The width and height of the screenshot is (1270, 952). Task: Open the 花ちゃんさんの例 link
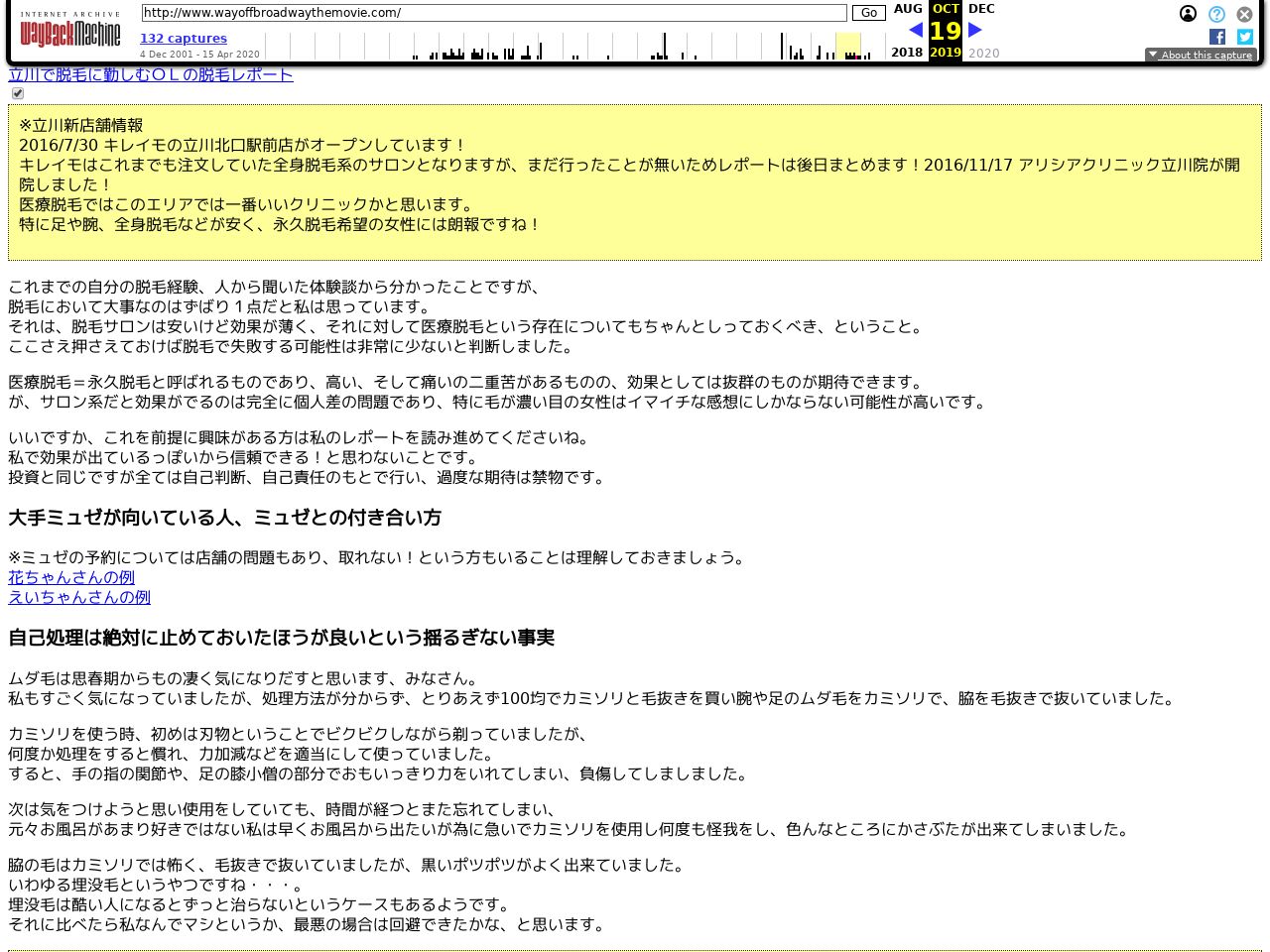pyautogui.click(x=71, y=577)
